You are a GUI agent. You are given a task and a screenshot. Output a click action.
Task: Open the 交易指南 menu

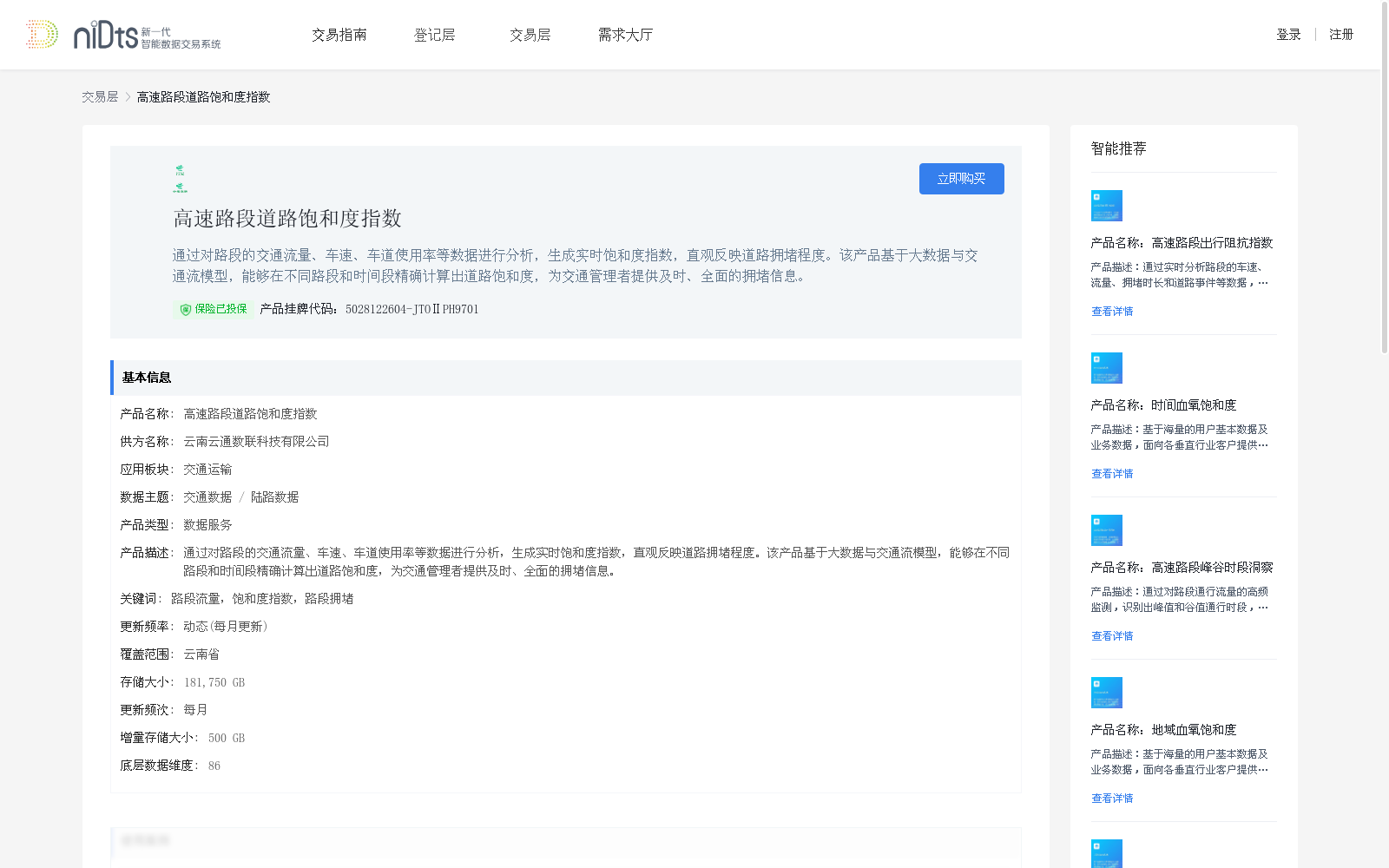coord(339,35)
